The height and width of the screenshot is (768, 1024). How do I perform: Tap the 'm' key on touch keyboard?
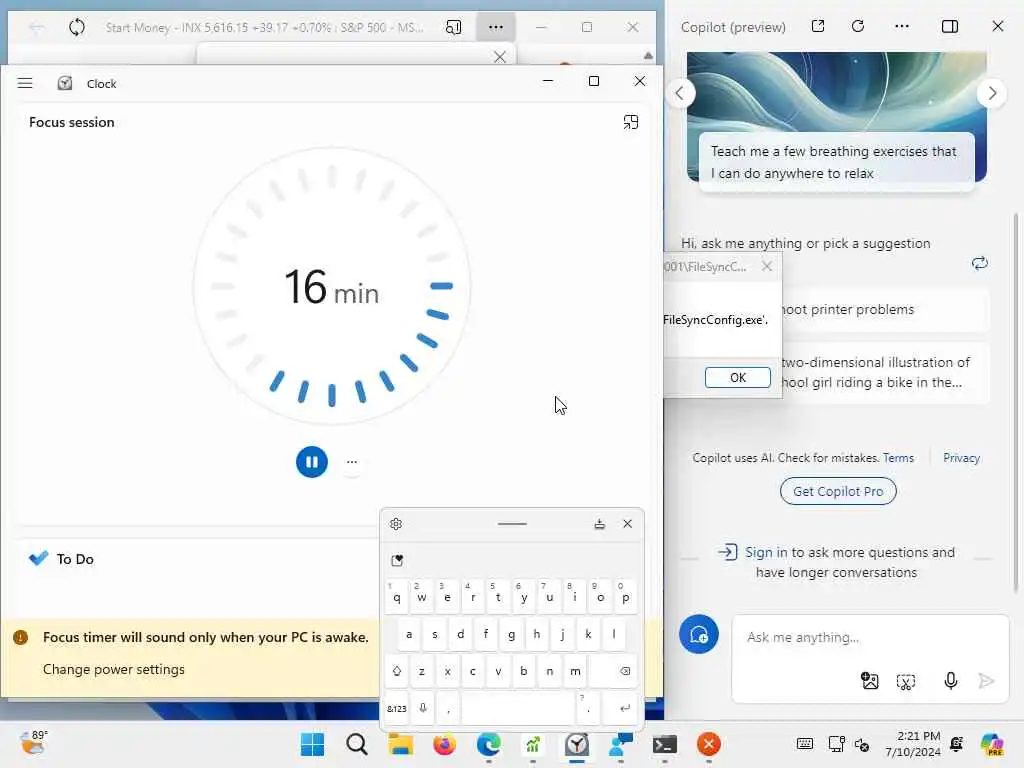(575, 671)
